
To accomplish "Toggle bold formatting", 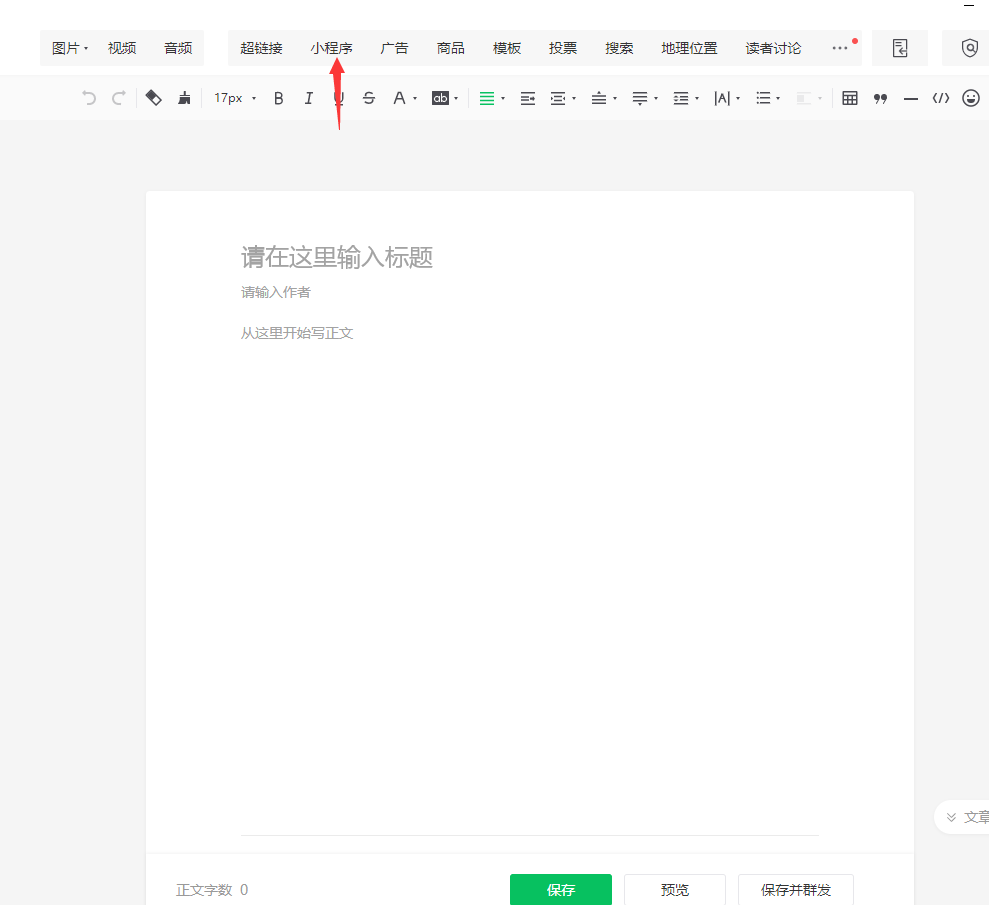I will 278,98.
